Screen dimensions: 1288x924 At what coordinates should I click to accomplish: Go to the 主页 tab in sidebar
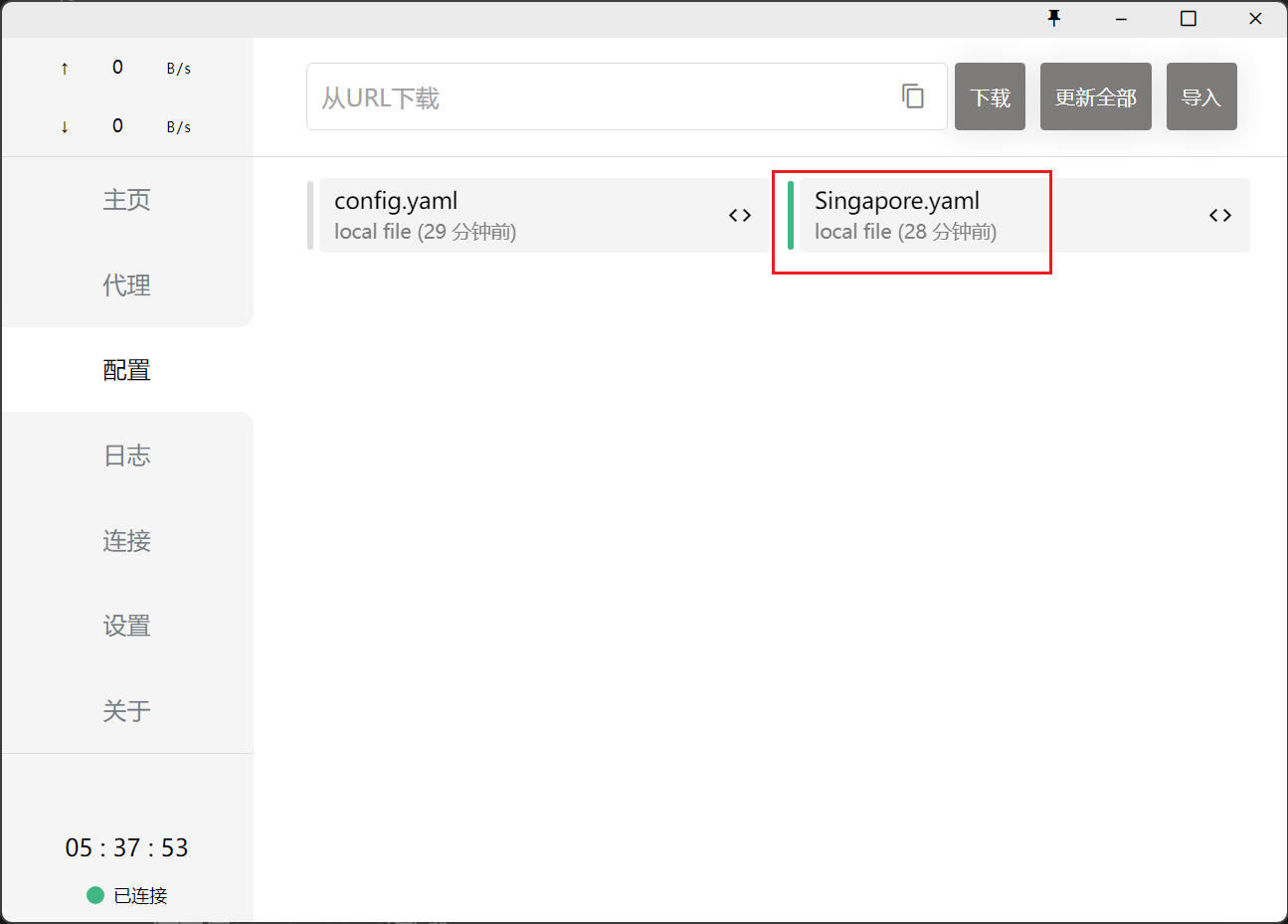(x=127, y=200)
